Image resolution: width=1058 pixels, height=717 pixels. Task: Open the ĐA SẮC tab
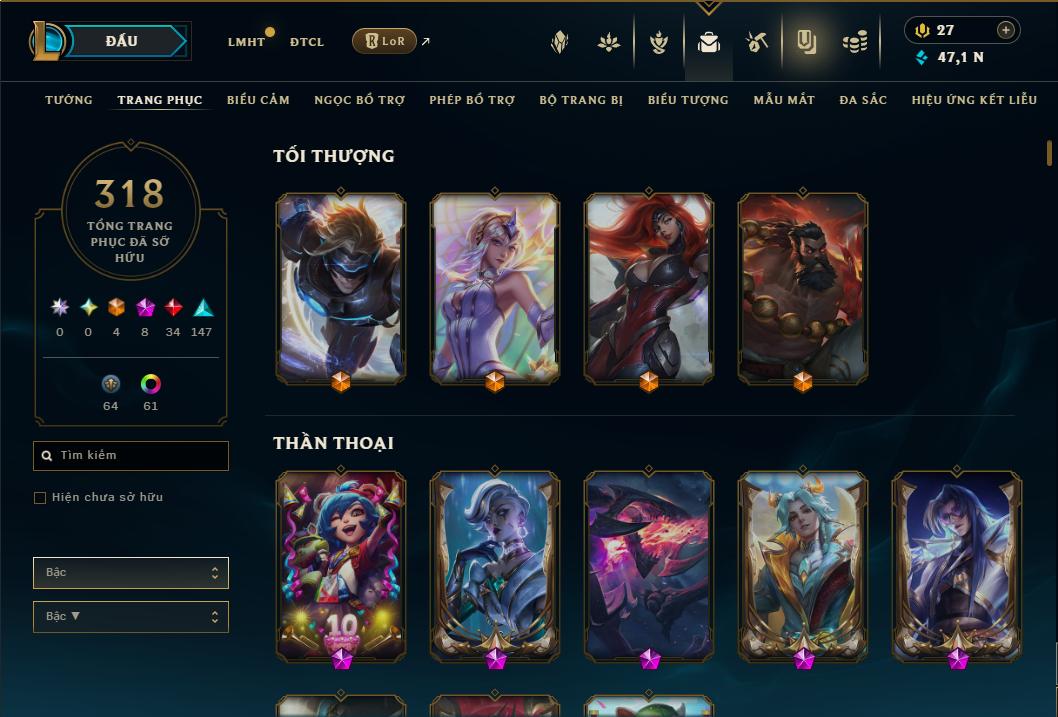coord(863,100)
